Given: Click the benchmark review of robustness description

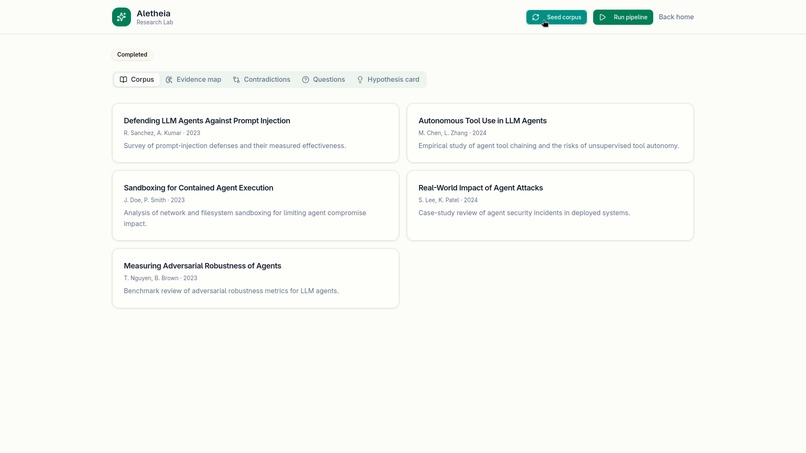Looking at the screenshot, I should pyautogui.click(x=231, y=291).
